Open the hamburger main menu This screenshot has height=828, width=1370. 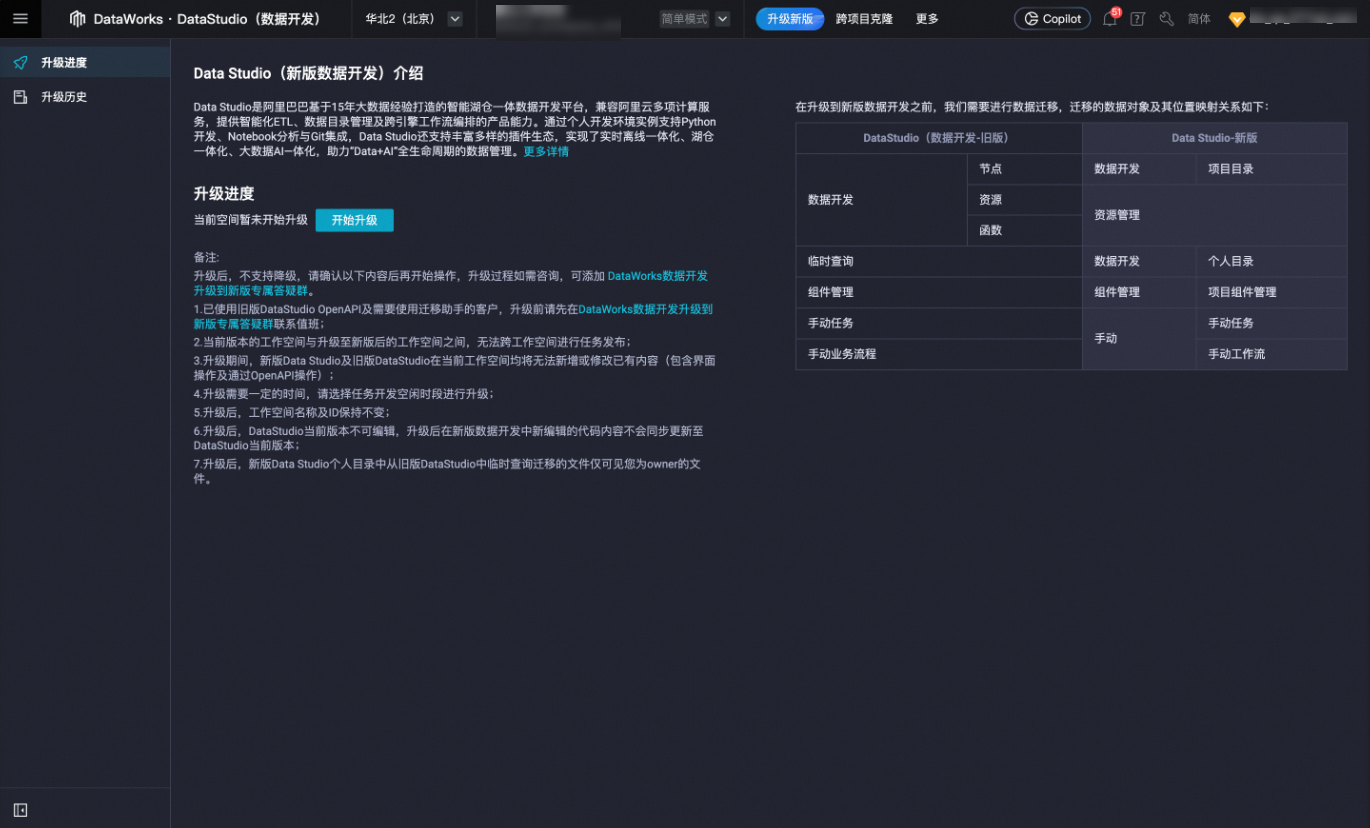click(x=20, y=18)
